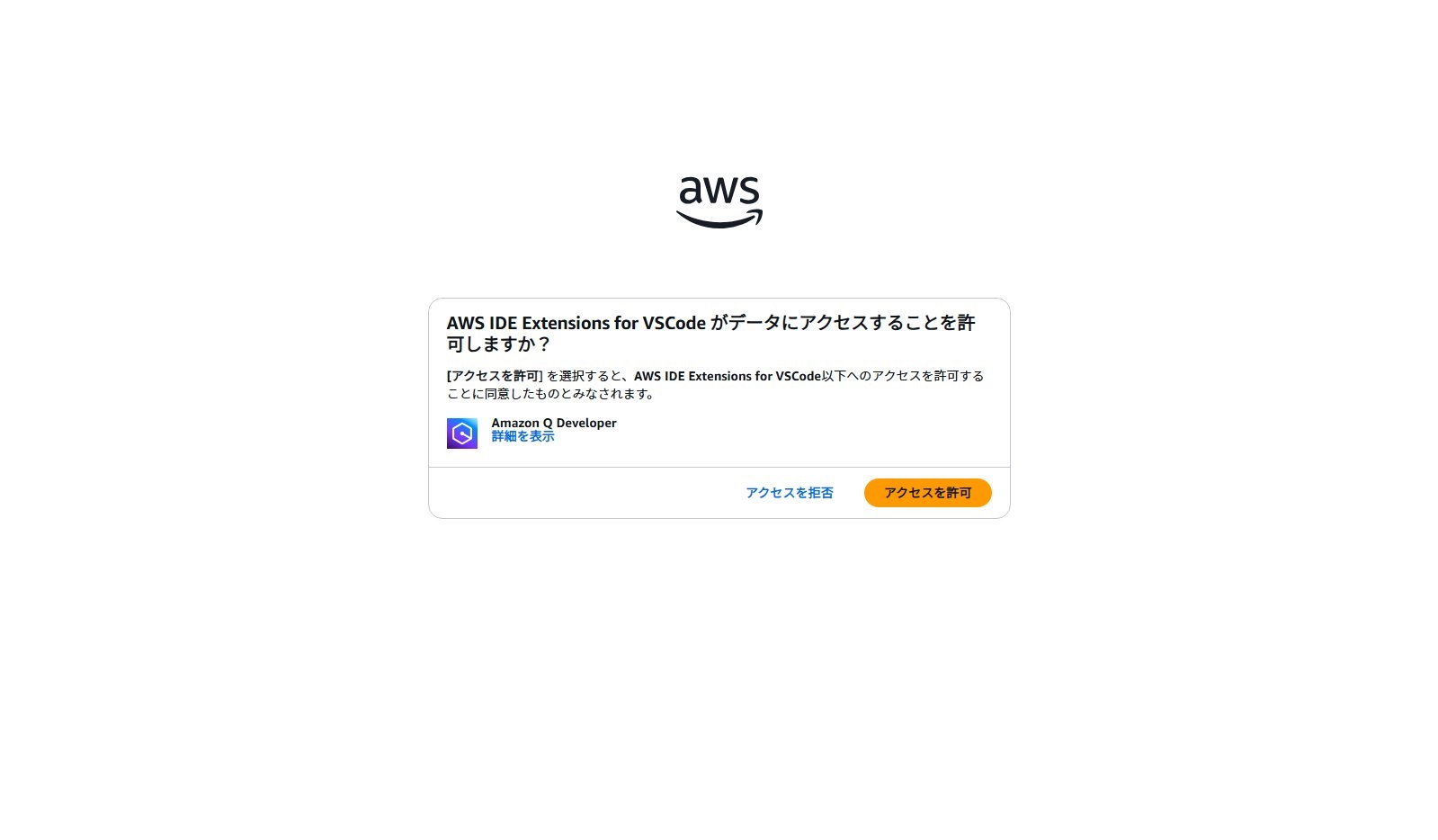Click the word VSCode in the heading
This screenshot has width=1438, height=840.
pyautogui.click(x=674, y=323)
